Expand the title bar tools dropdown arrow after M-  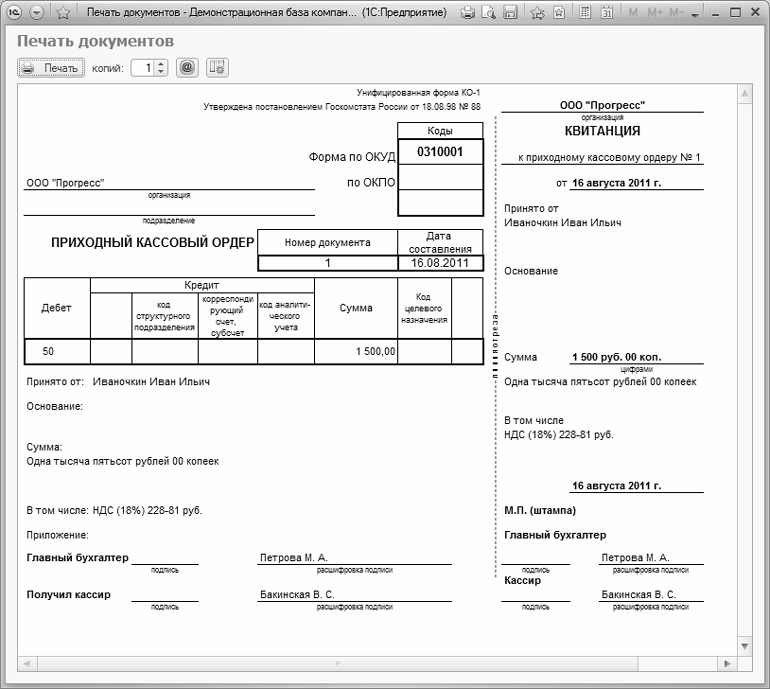(694, 14)
